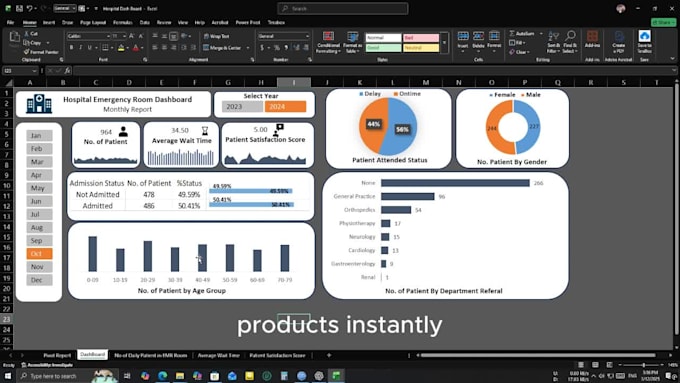Open the Average Wait Time sheet tab
Viewport: 680px width, 383px height.
219,355
